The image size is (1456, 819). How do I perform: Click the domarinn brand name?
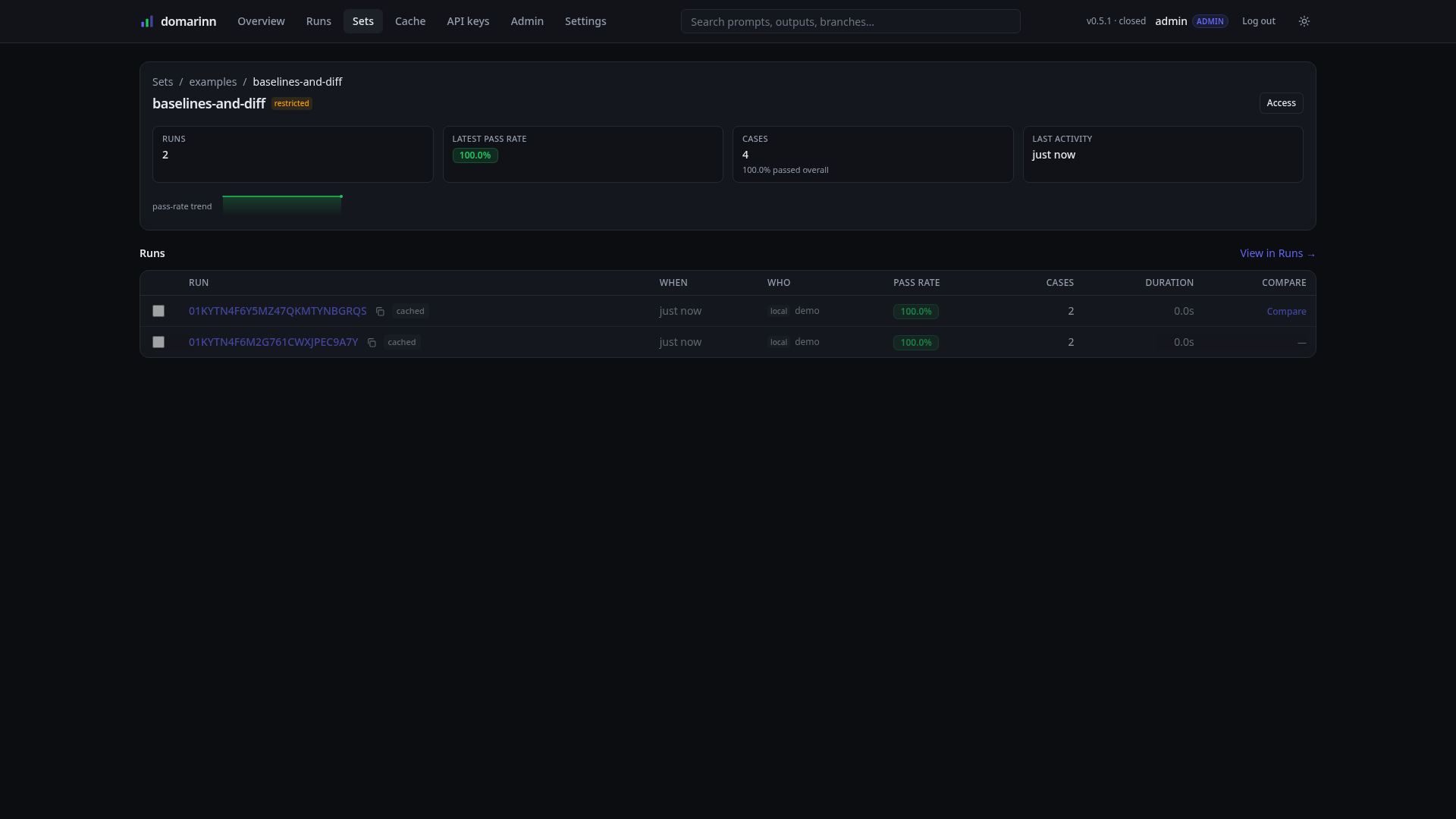pos(188,21)
